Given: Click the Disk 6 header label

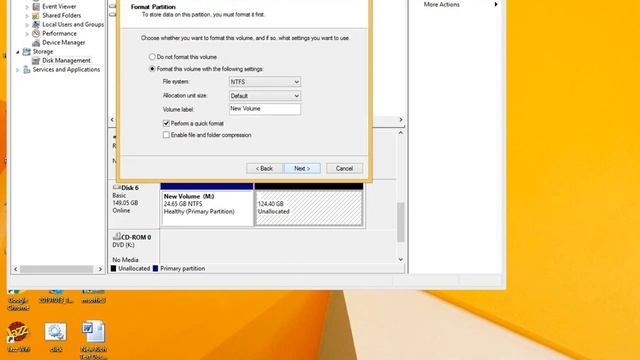Looking at the screenshot, I should 130,188.
